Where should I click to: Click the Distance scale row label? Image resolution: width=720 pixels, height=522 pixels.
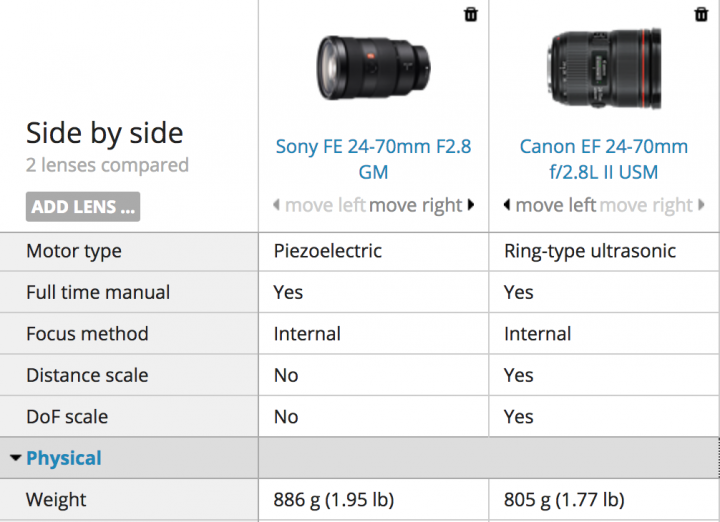[87, 375]
